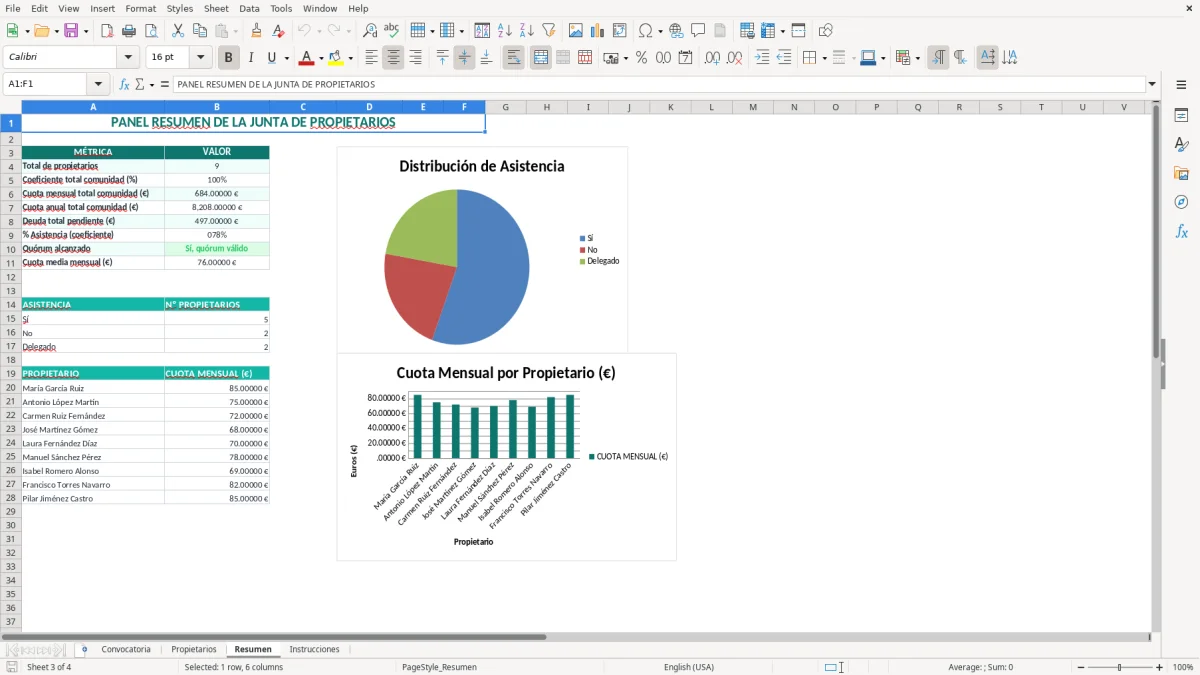The width and height of the screenshot is (1200, 675).
Task: Format as percent
Action: [x=641, y=58]
